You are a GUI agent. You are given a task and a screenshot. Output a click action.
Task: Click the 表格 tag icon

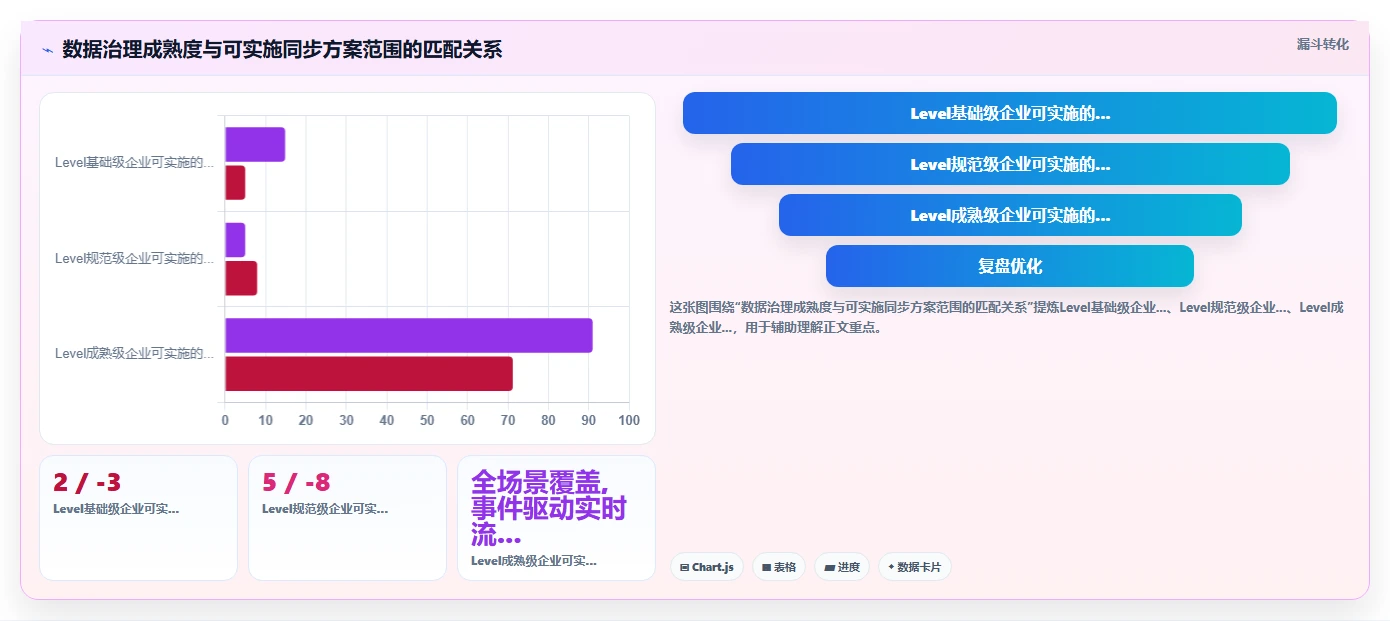click(766, 567)
